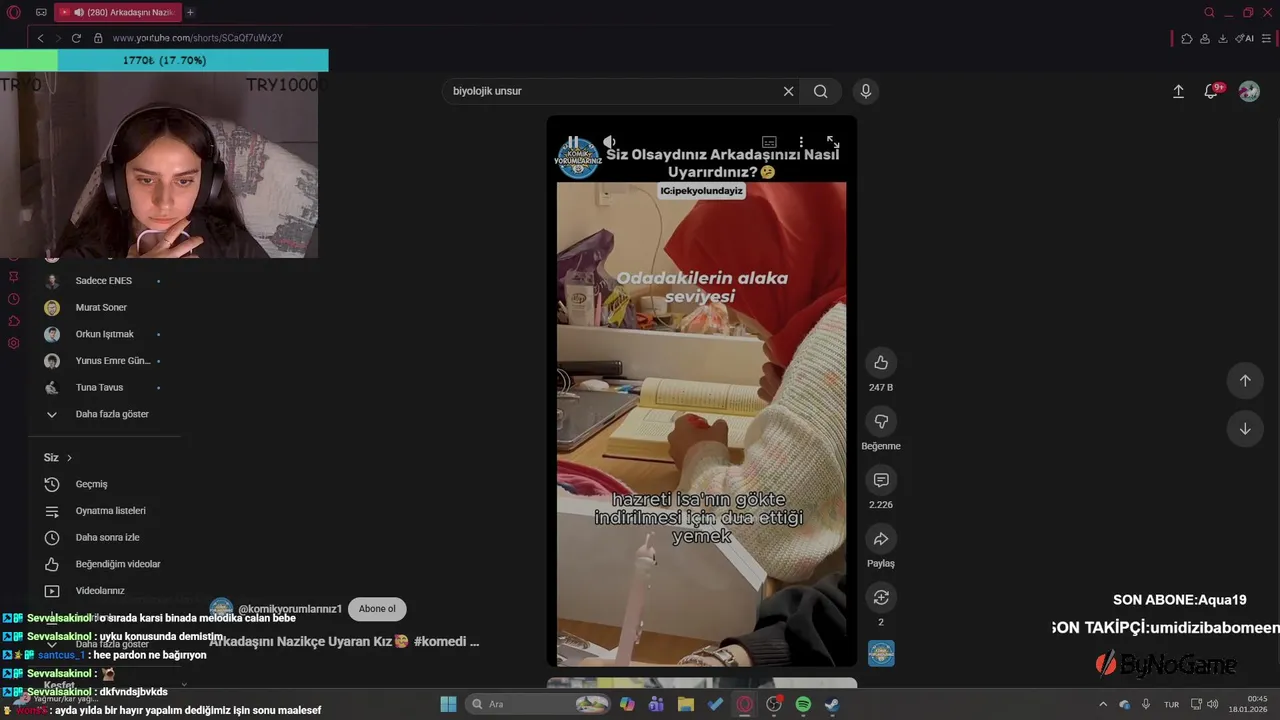Image resolution: width=1280 pixels, height=720 pixels.
Task: Clear the search text with X
Action: [x=788, y=91]
